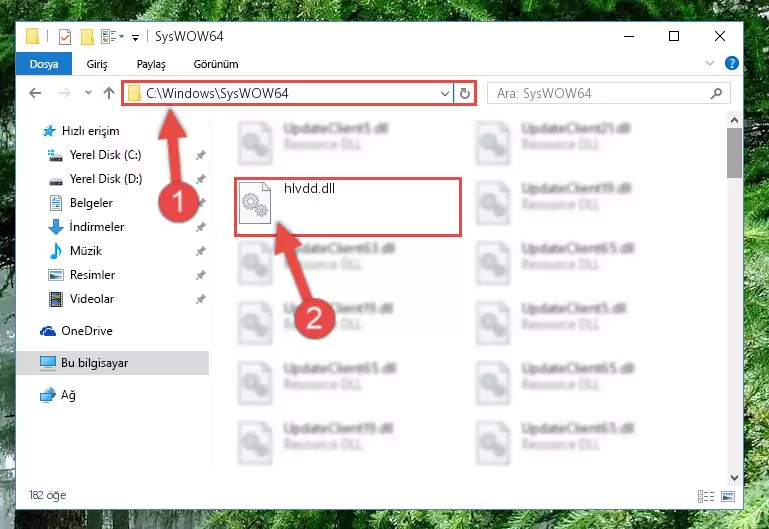Minimize the SysWOW64 window

coord(629,36)
